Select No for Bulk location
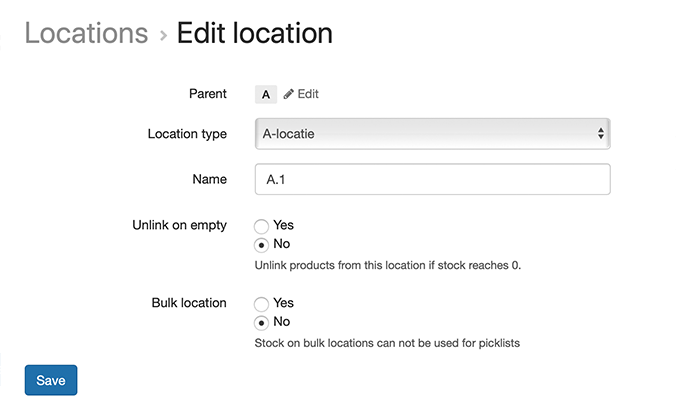676x415 pixels. click(261, 323)
